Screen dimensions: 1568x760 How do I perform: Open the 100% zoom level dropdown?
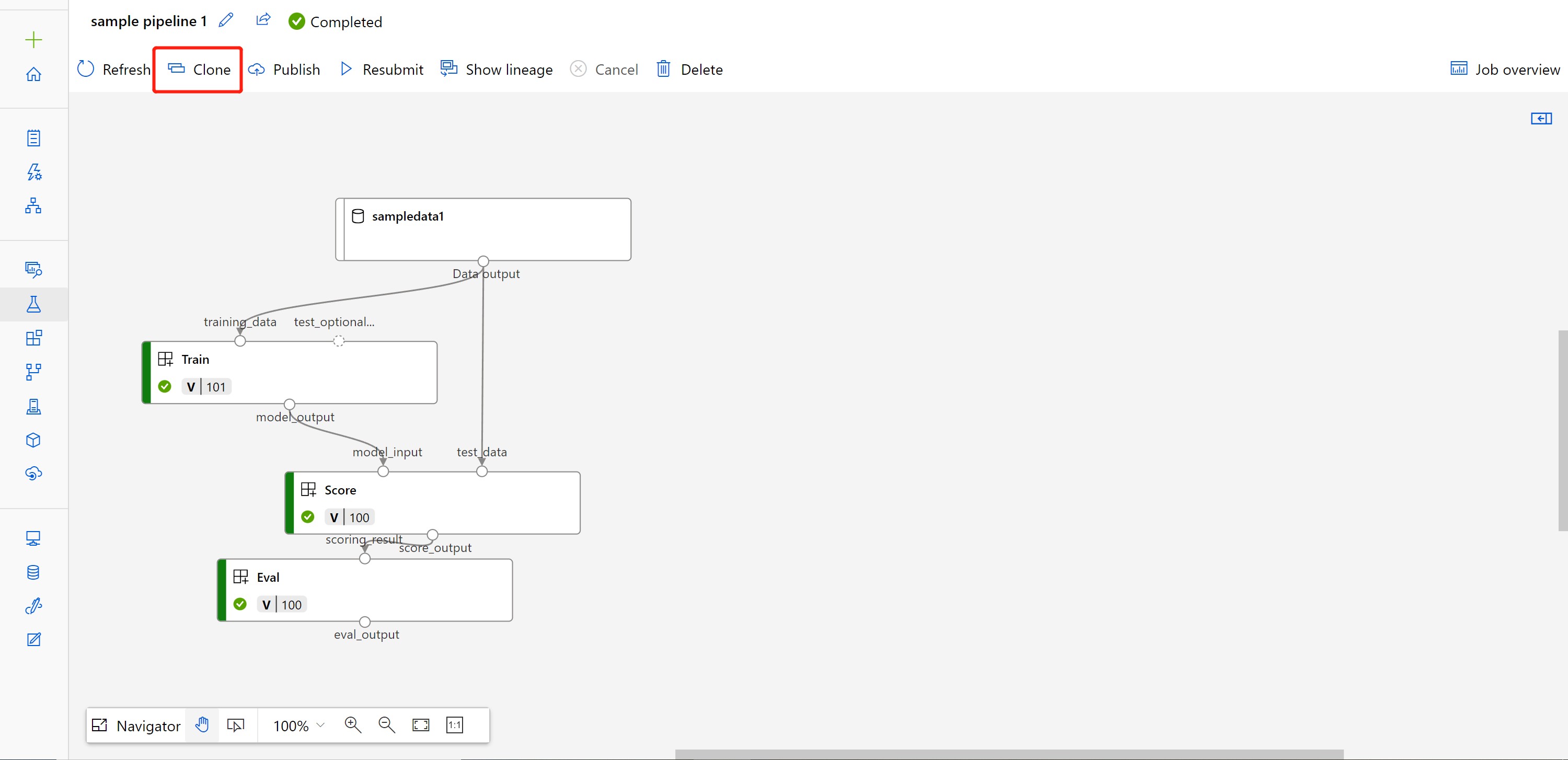(298, 726)
